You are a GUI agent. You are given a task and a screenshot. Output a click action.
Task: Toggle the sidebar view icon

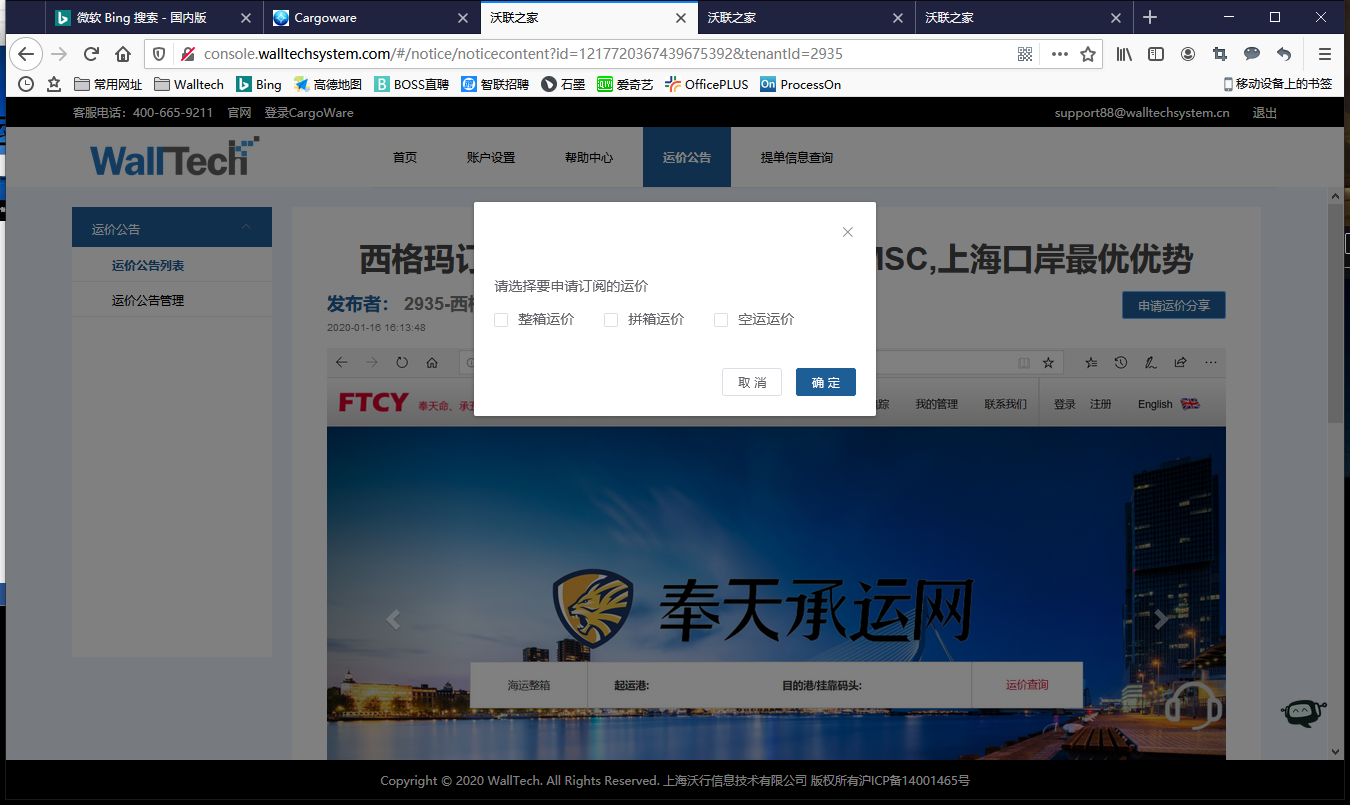1156,54
